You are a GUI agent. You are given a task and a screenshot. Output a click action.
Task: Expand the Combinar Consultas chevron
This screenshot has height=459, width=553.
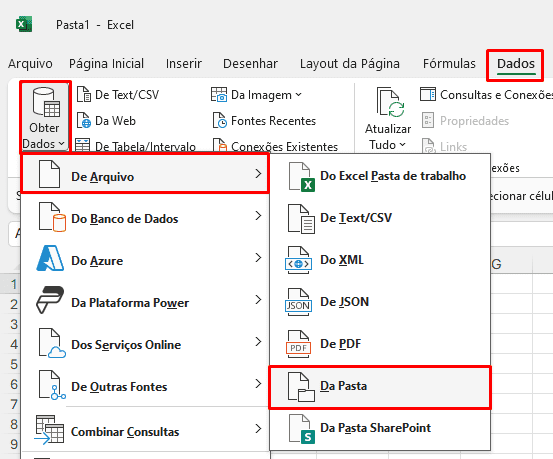(259, 428)
